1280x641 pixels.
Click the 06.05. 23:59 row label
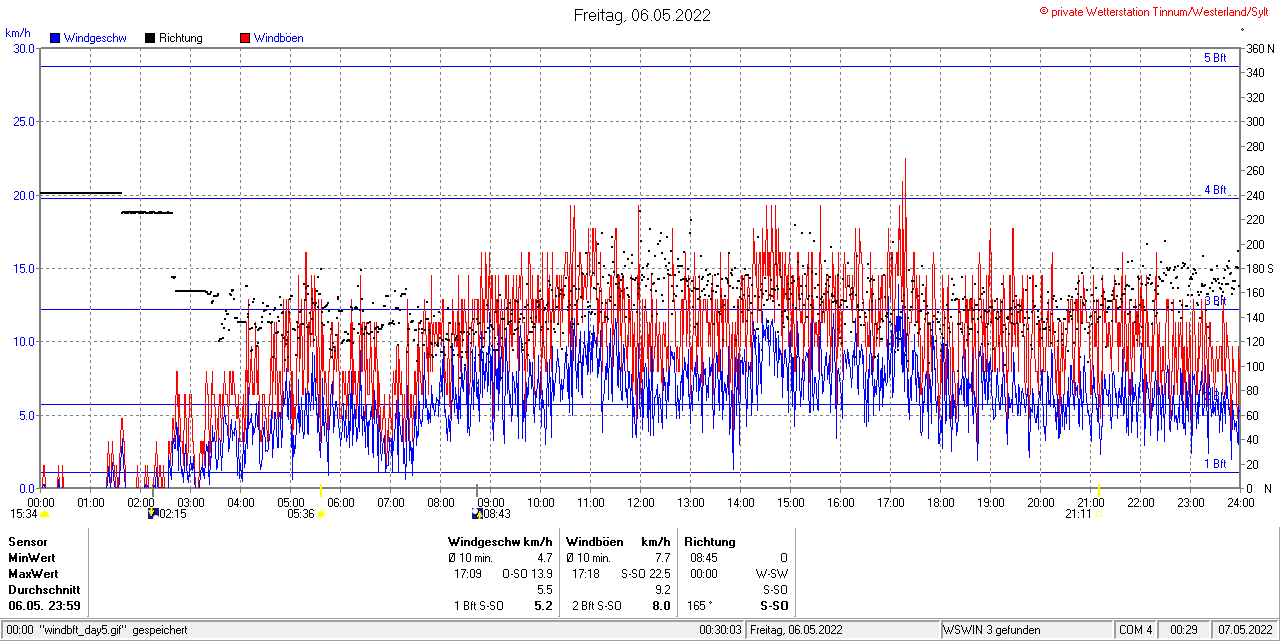pos(45,606)
